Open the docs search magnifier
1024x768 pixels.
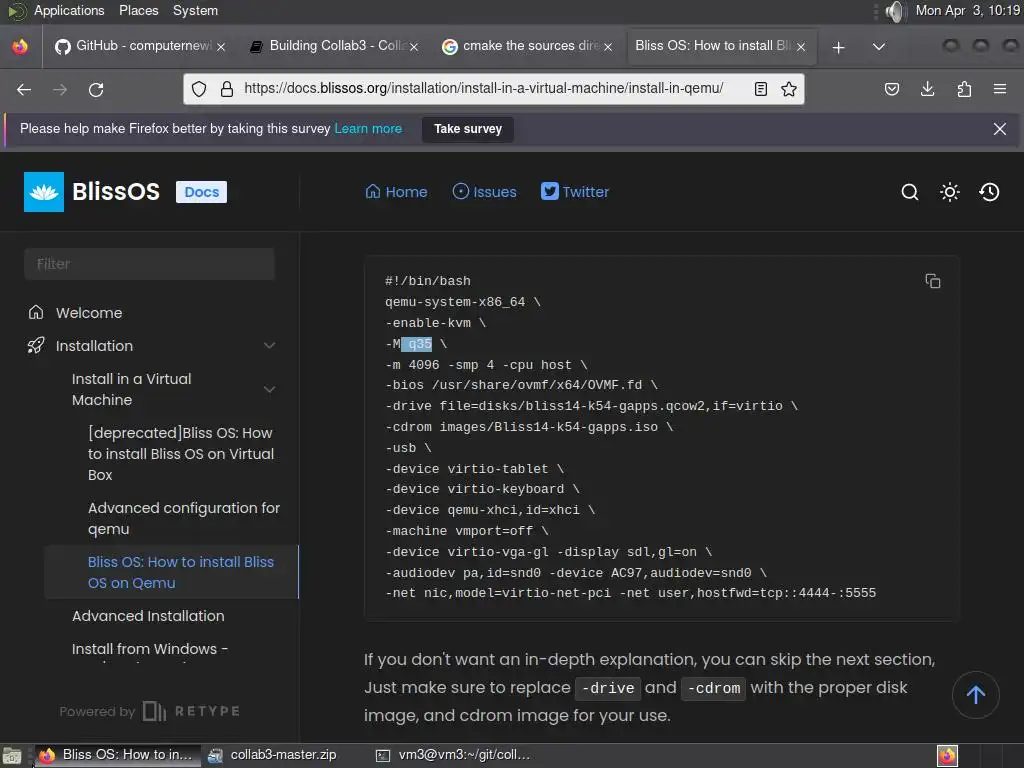pos(910,192)
